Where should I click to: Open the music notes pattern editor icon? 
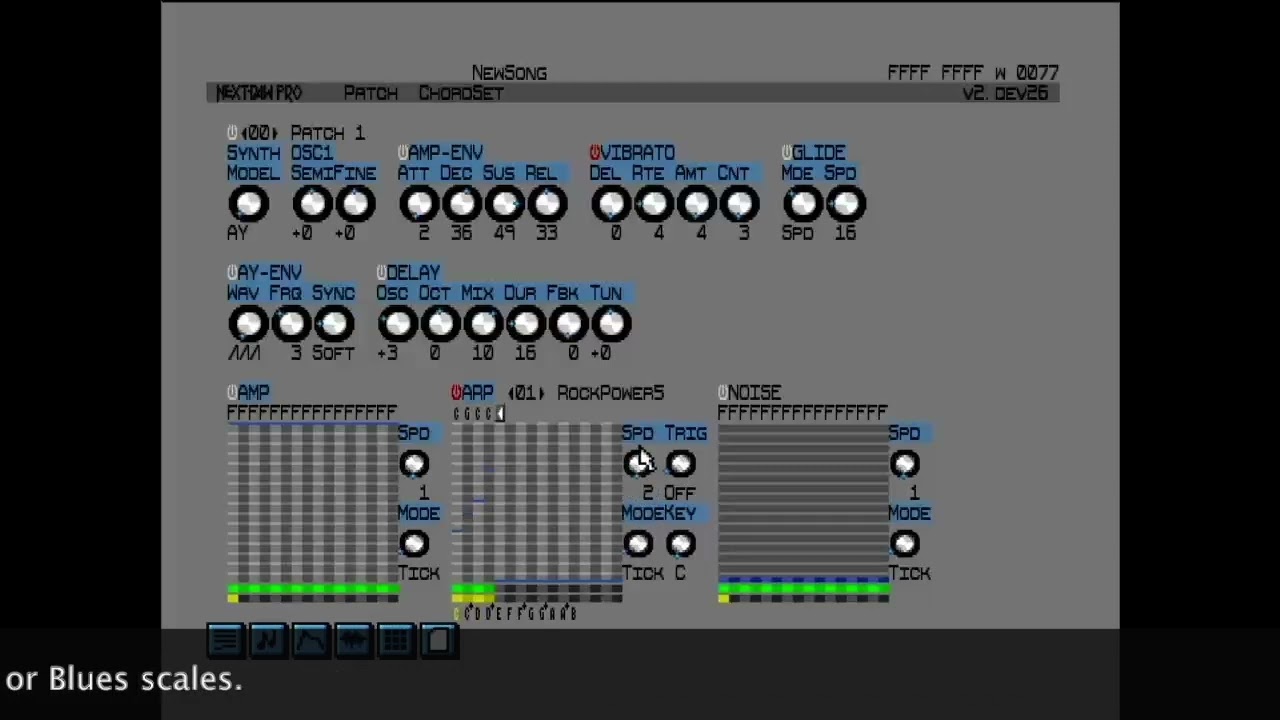coord(267,640)
